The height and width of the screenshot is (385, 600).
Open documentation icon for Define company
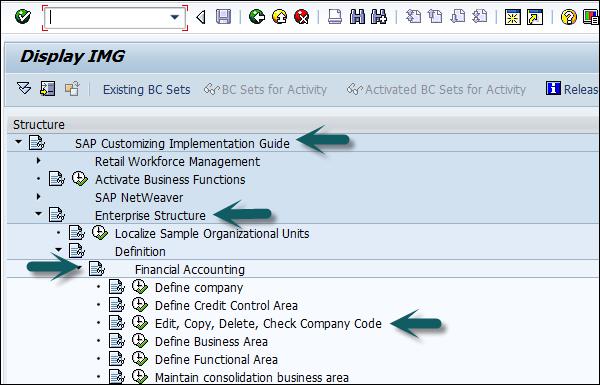click(x=116, y=287)
